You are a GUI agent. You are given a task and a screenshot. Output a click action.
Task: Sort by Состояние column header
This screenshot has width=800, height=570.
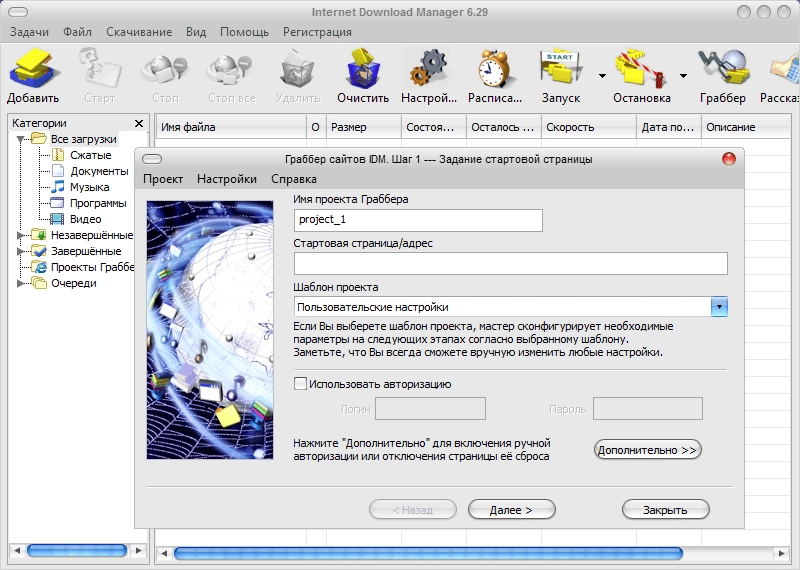434,127
